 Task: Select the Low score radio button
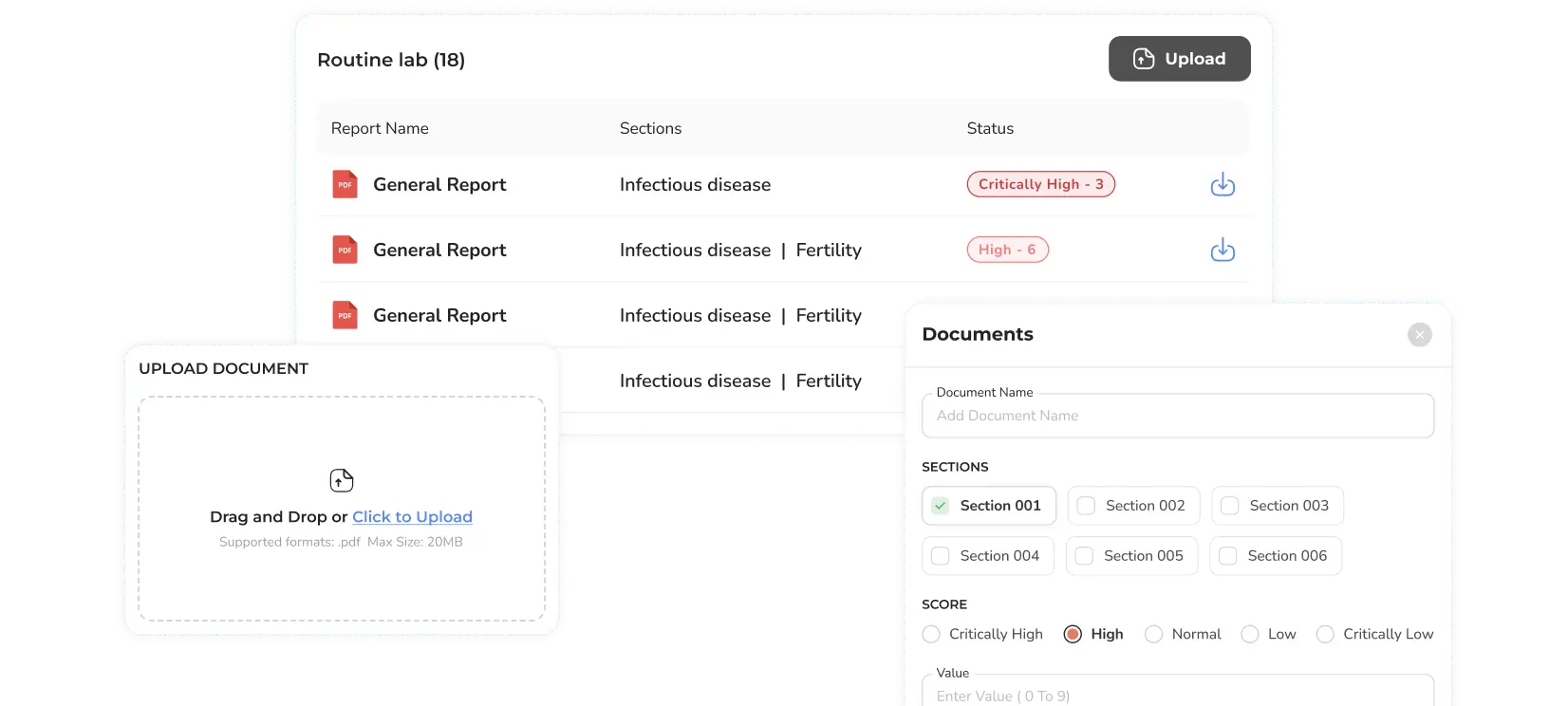coord(1250,634)
